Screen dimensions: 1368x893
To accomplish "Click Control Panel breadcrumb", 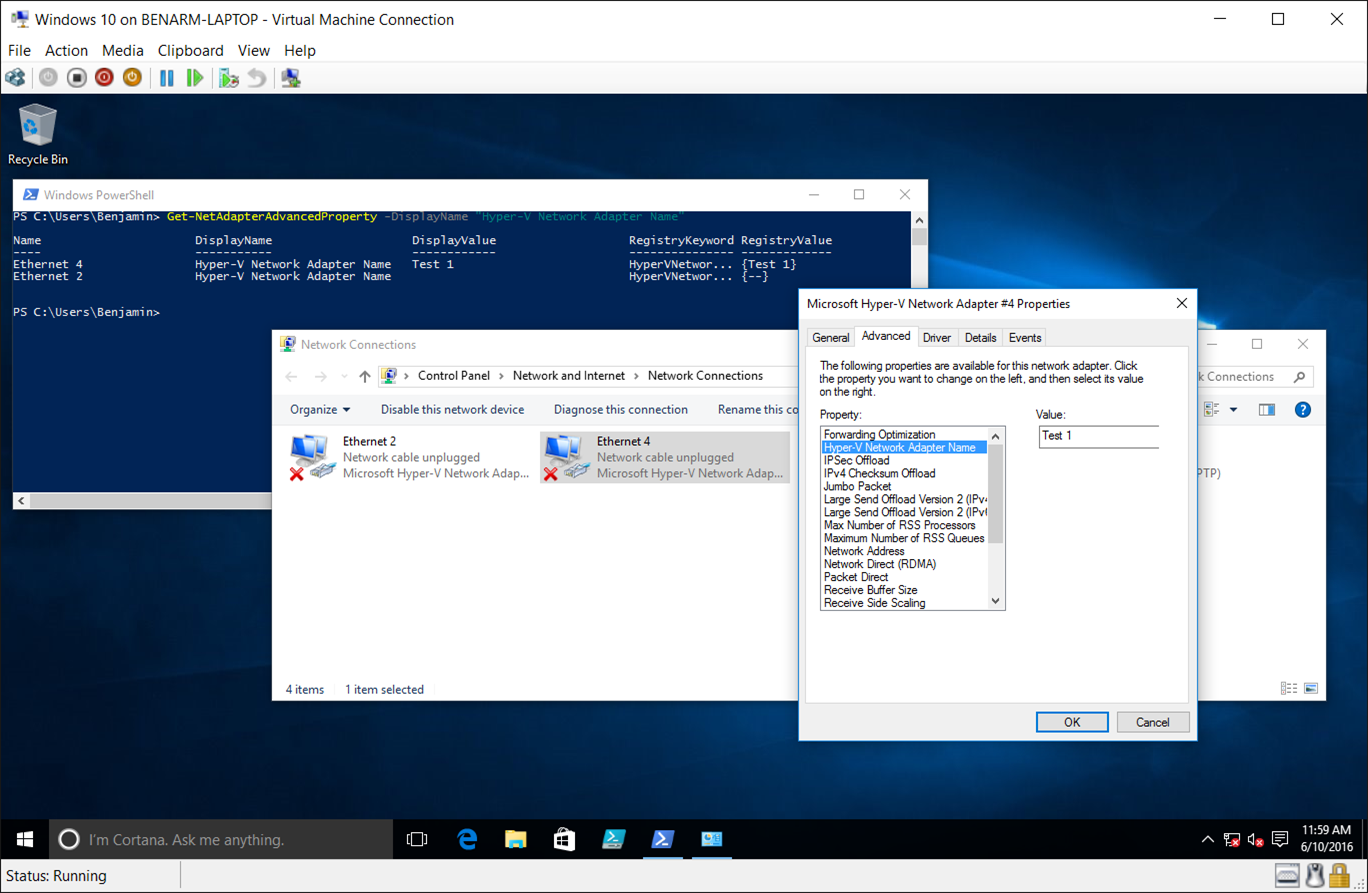I will [x=454, y=376].
